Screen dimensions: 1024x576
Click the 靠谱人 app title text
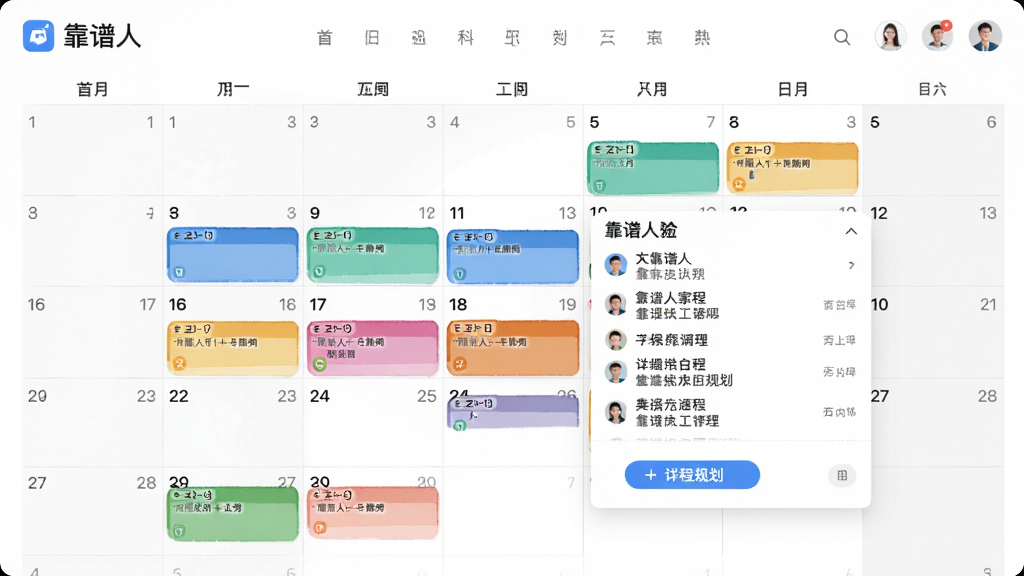click(102, 36)
